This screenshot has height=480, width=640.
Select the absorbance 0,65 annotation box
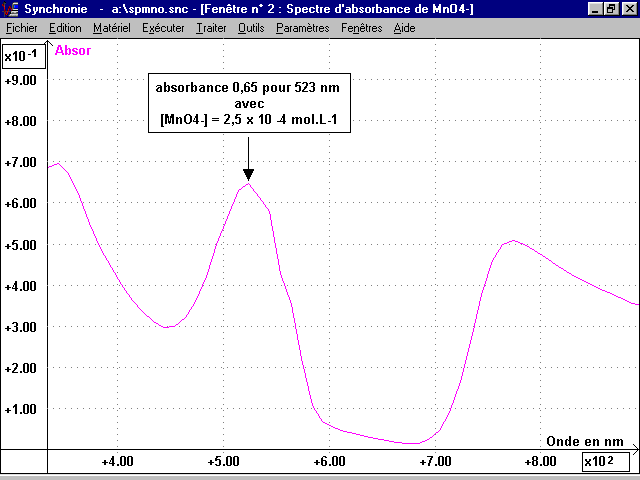tap(249, 103)
